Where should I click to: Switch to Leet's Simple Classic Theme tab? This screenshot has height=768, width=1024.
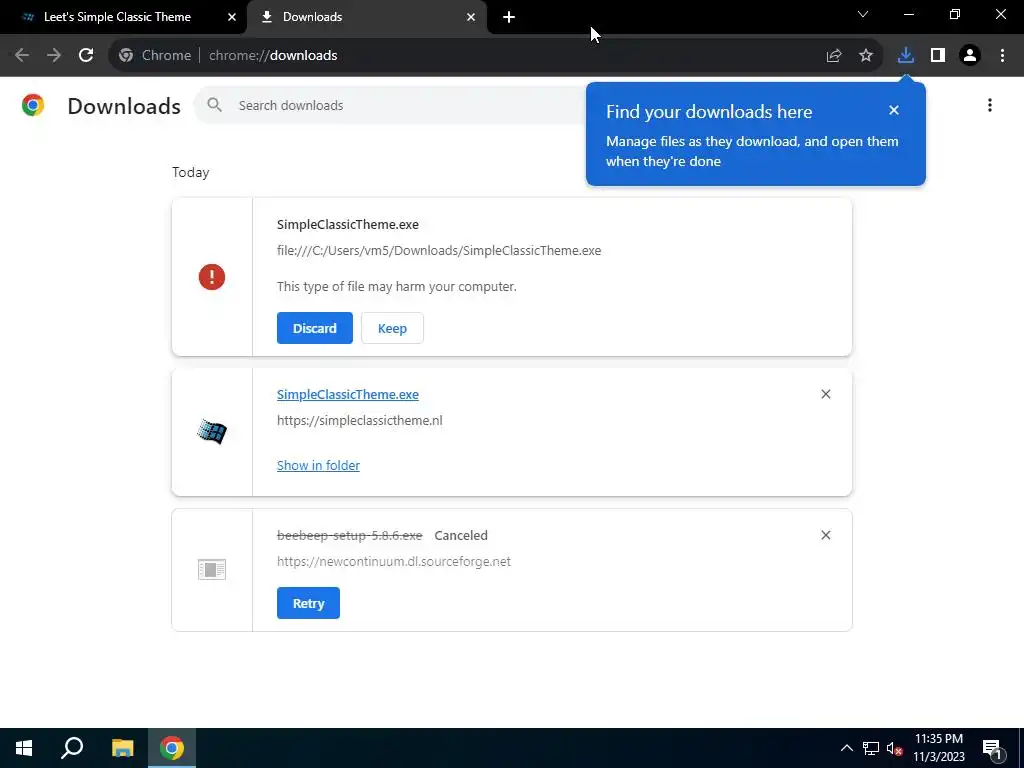pyautogui.click(x=118, y=17)
